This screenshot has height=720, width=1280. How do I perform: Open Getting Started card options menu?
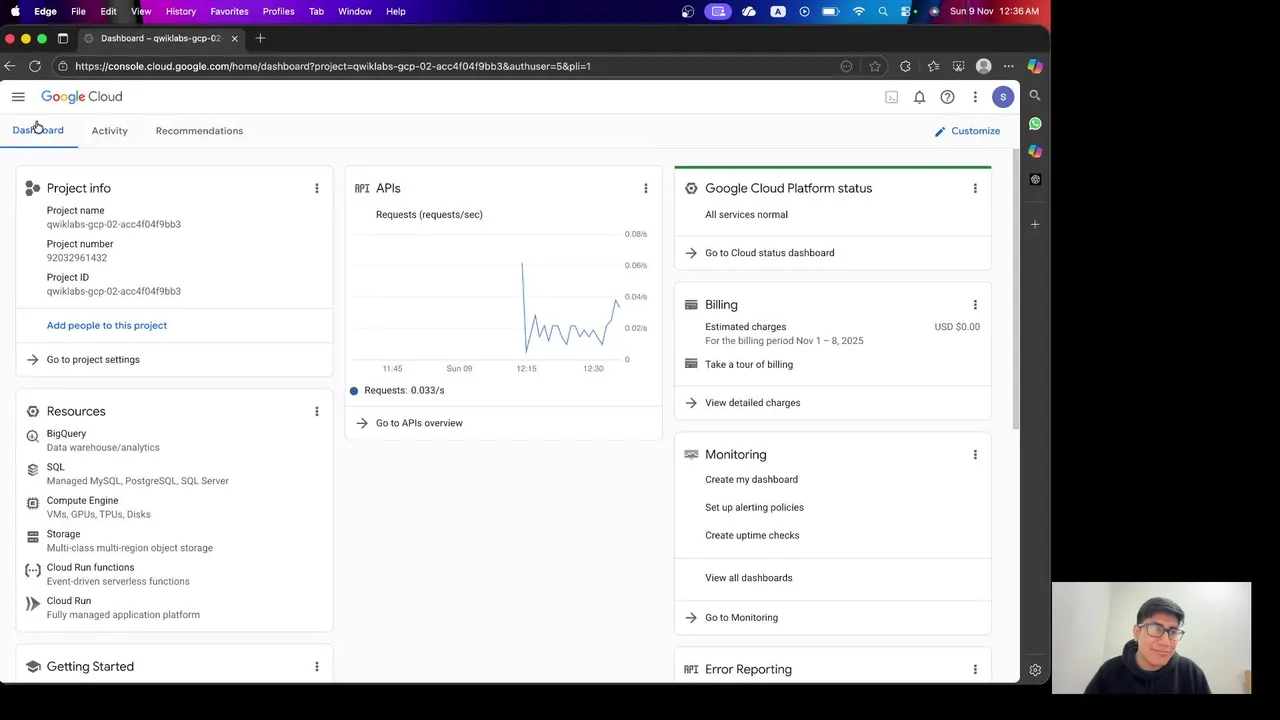(317, 667)
